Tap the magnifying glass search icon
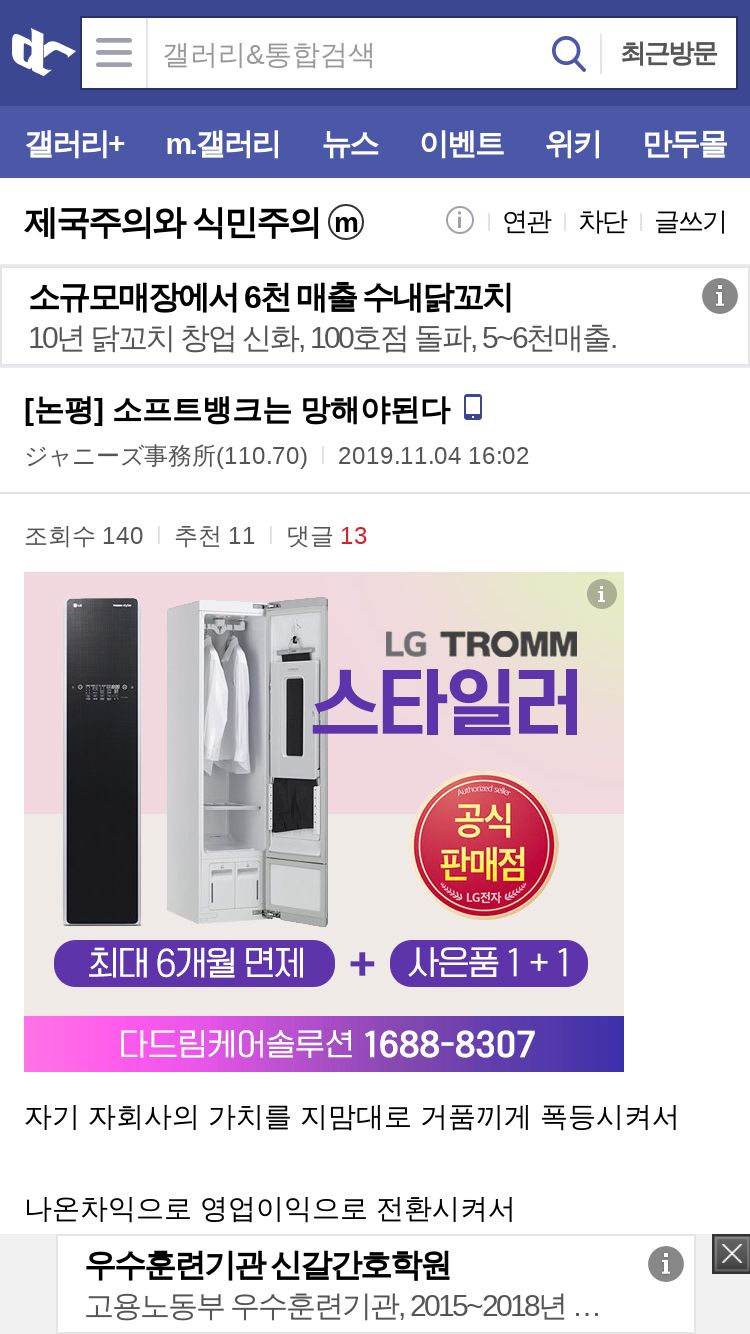Image resolution: width=750 pixels, height=1334 pixels. 569,53
